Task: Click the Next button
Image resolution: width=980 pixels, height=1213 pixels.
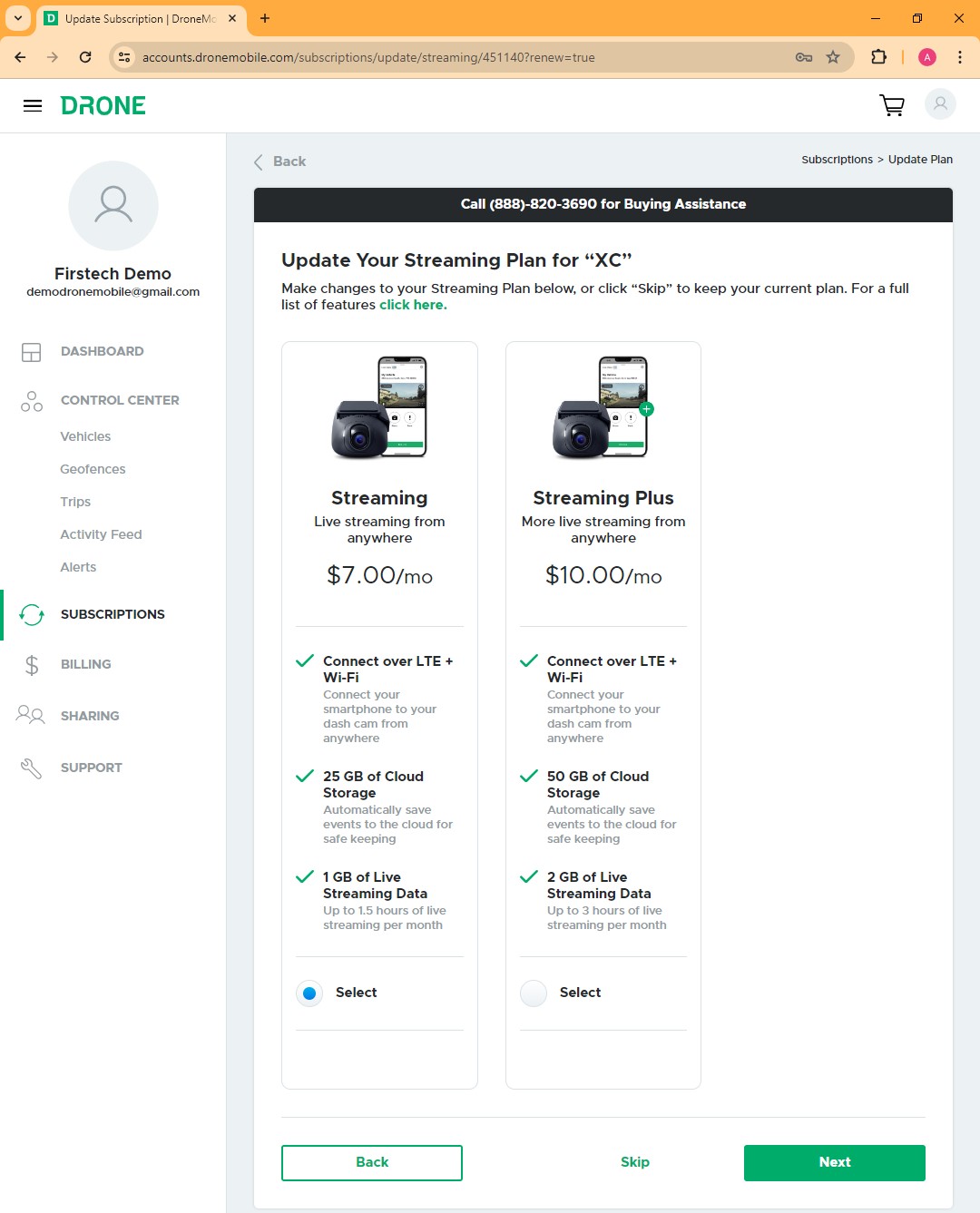Action: 833,1162
